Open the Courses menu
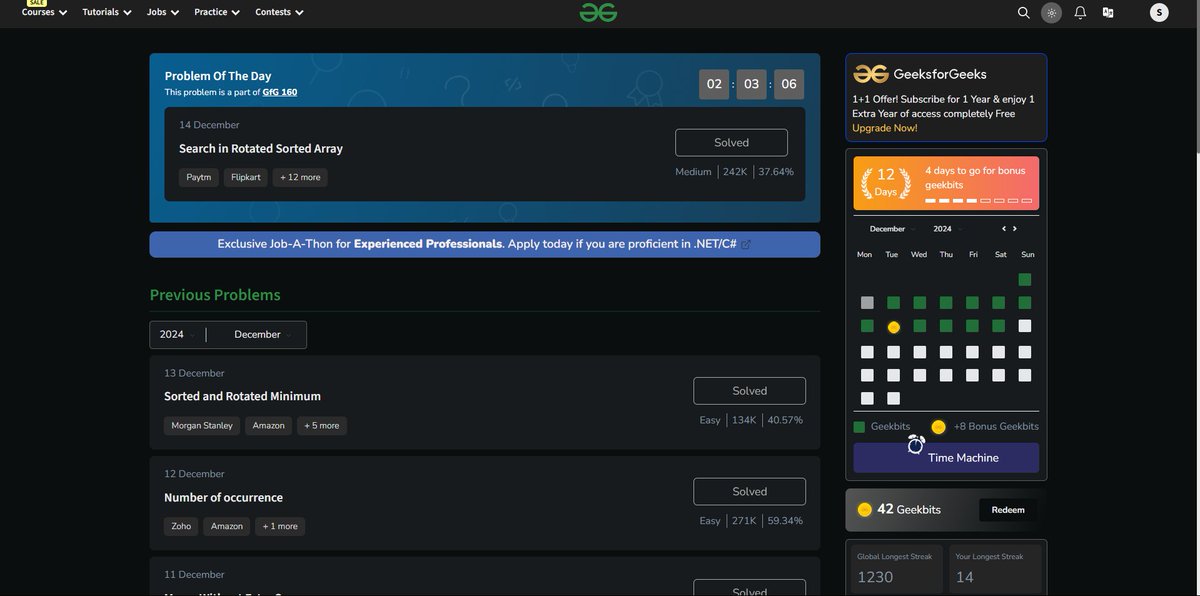 44,12
